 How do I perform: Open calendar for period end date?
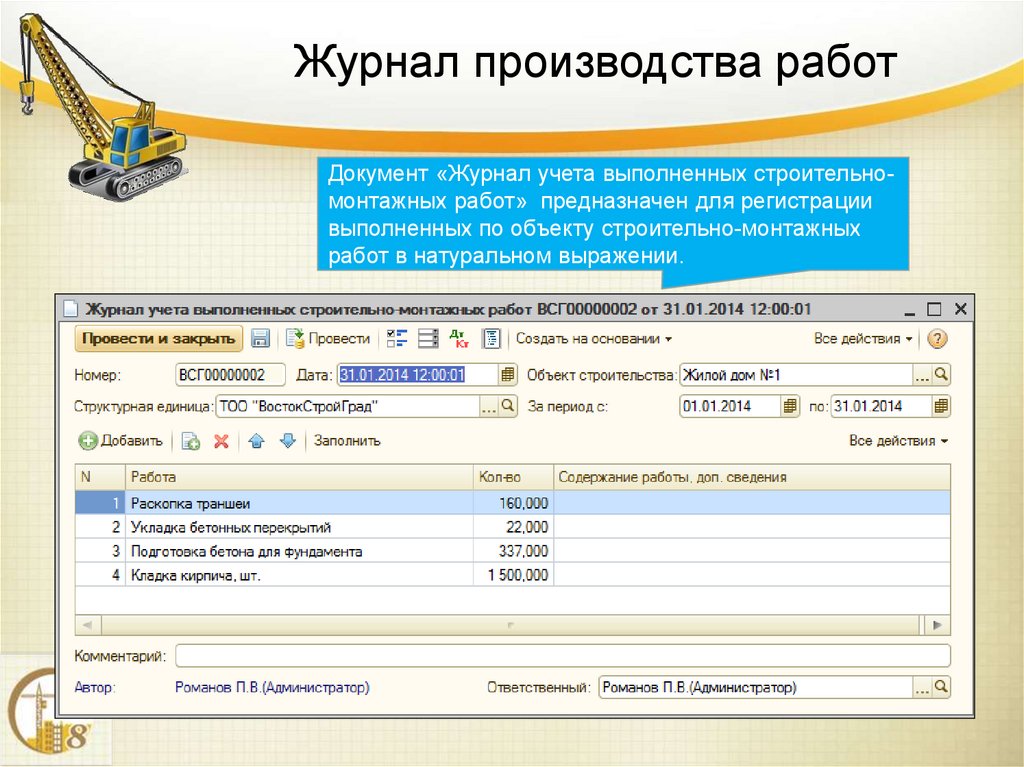click(x=941, y=406)
